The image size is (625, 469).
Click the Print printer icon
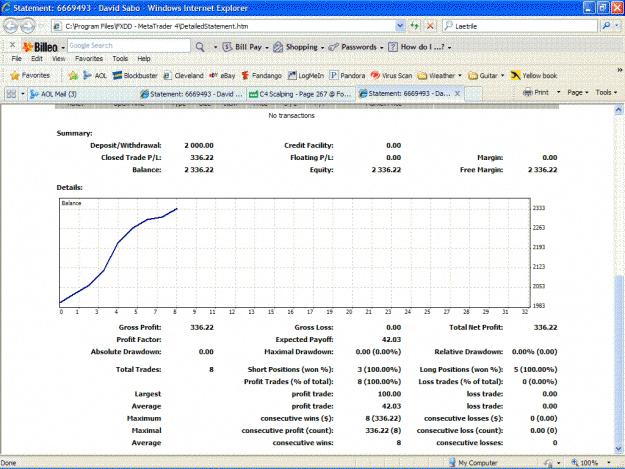click(528, 92)
